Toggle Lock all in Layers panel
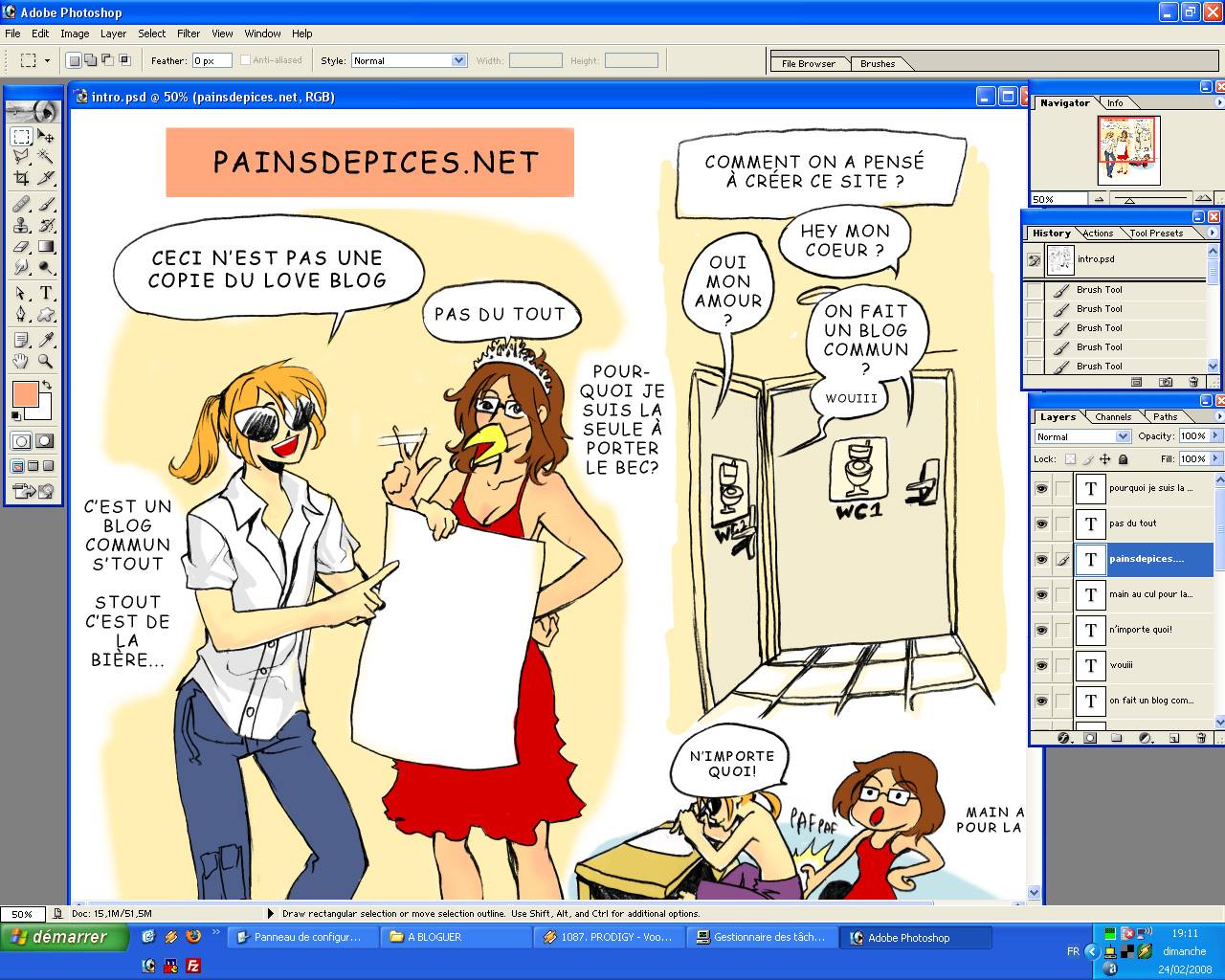The image size is (1225, 980). pos(1124,459)
